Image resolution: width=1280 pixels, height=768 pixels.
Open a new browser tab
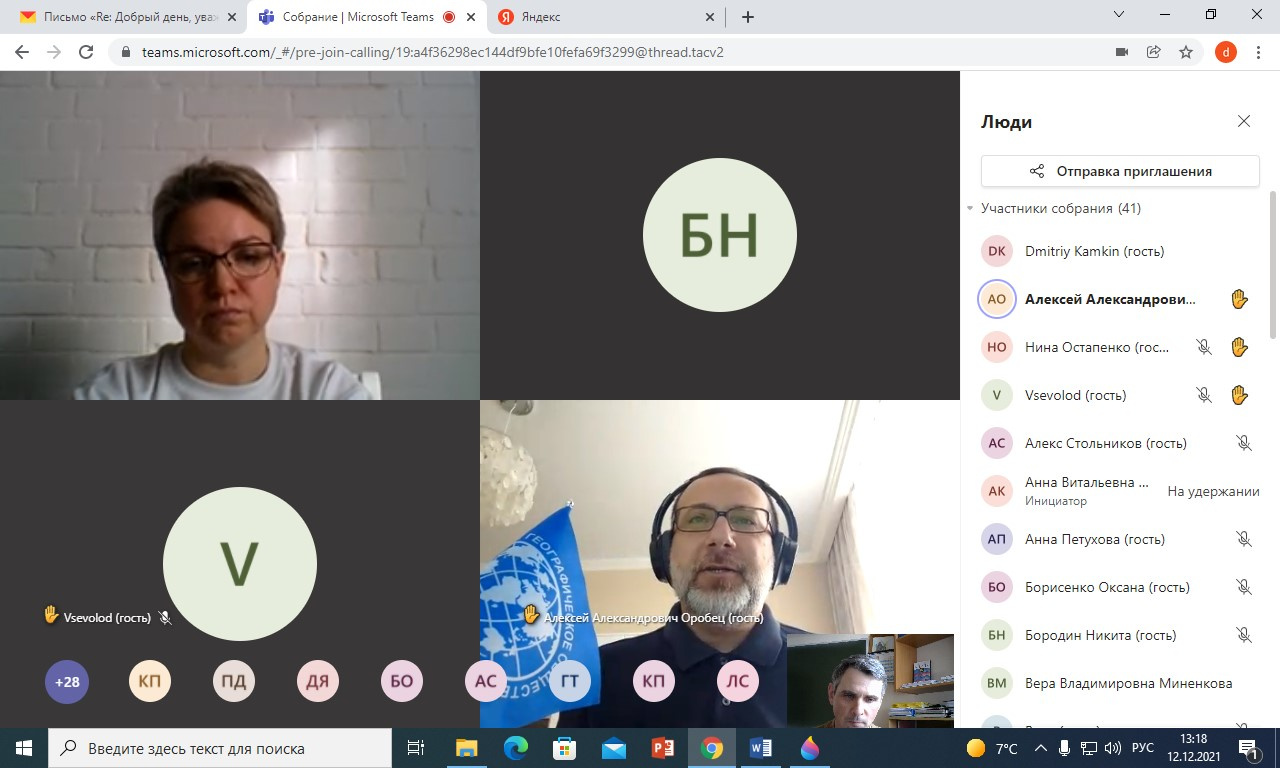pyautogui.click(x=747, y=17)
